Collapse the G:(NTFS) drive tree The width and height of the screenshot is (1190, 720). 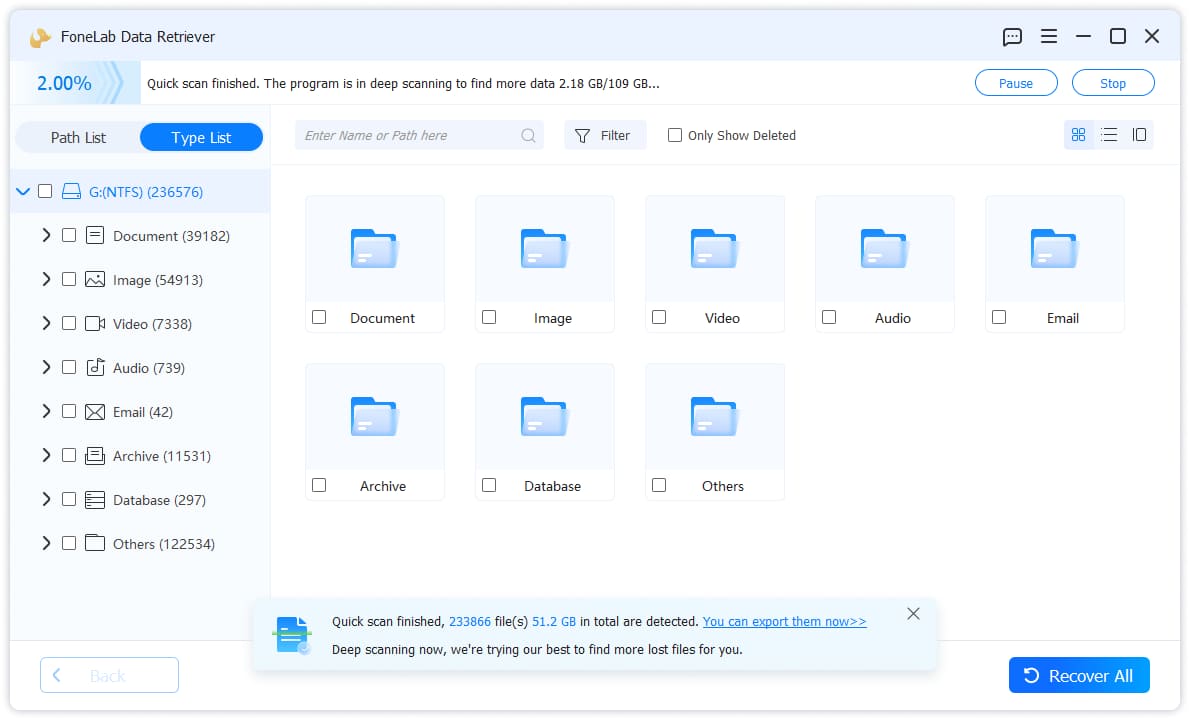(23, 191)
